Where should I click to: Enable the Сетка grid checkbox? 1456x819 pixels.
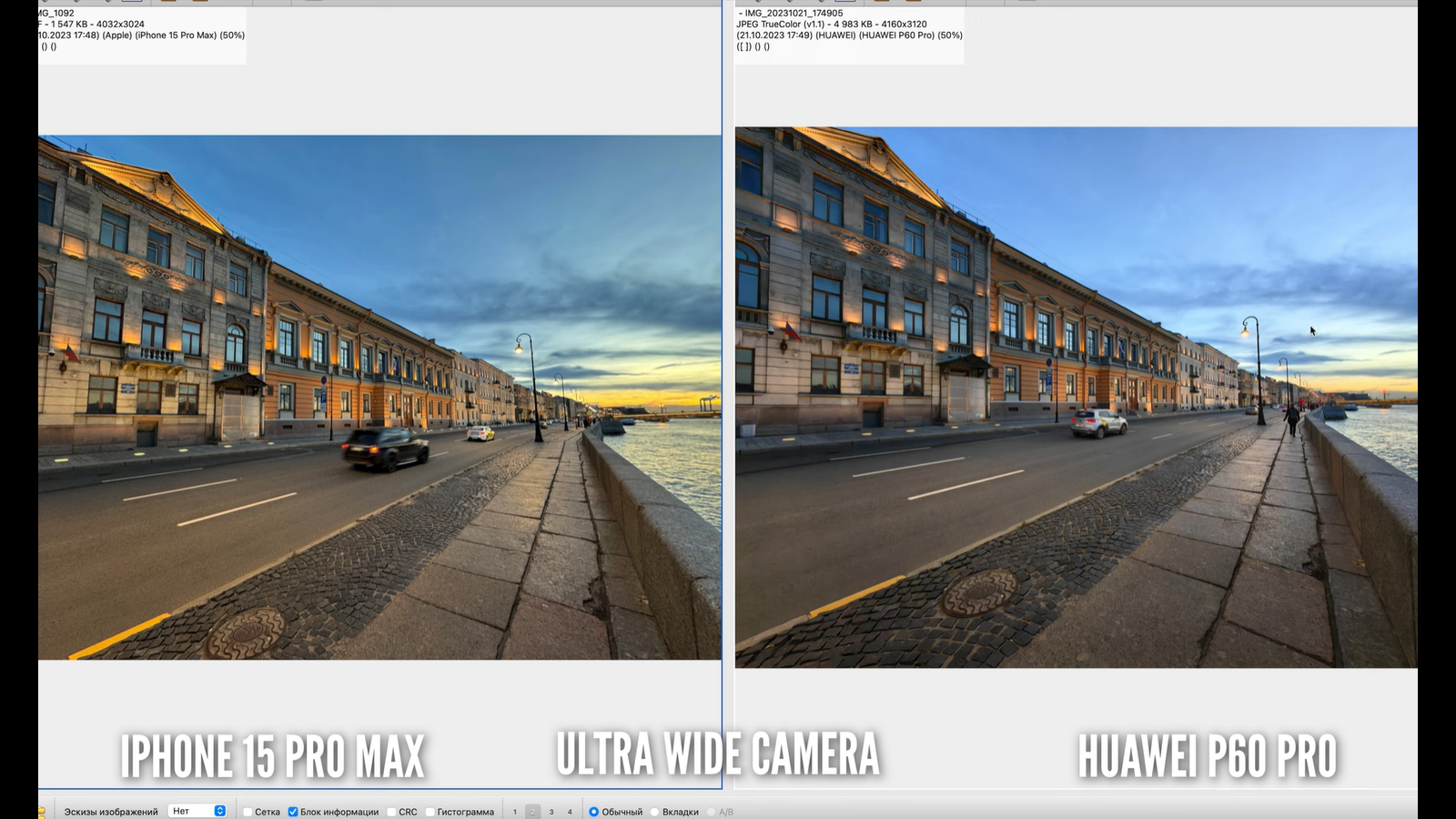(x=248, y=812)
